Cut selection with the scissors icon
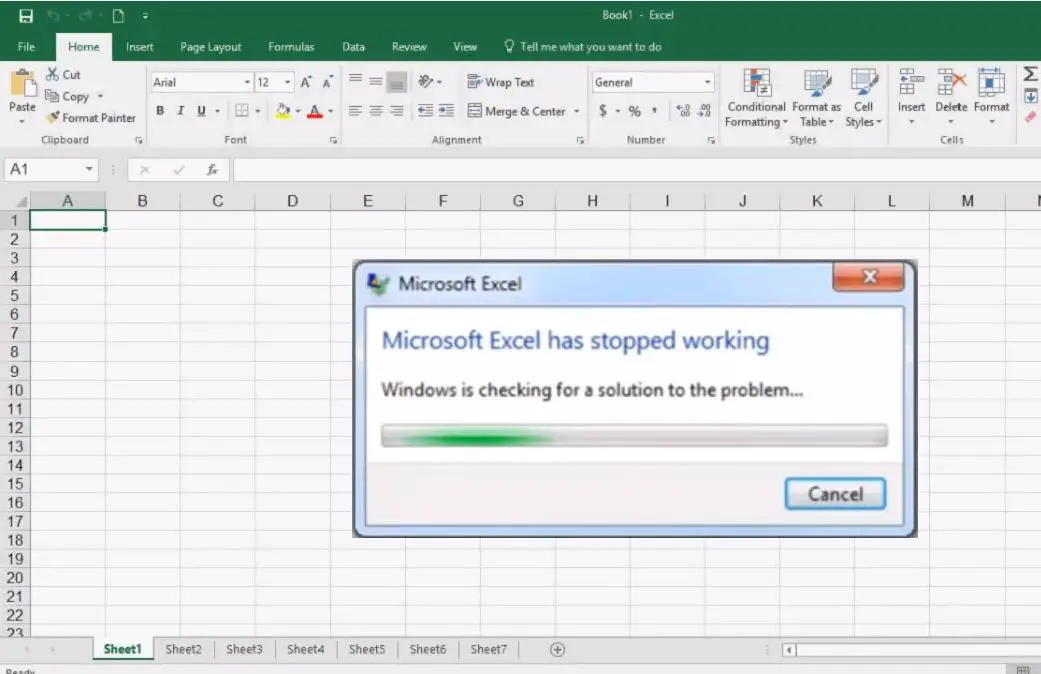 [52, 74]
